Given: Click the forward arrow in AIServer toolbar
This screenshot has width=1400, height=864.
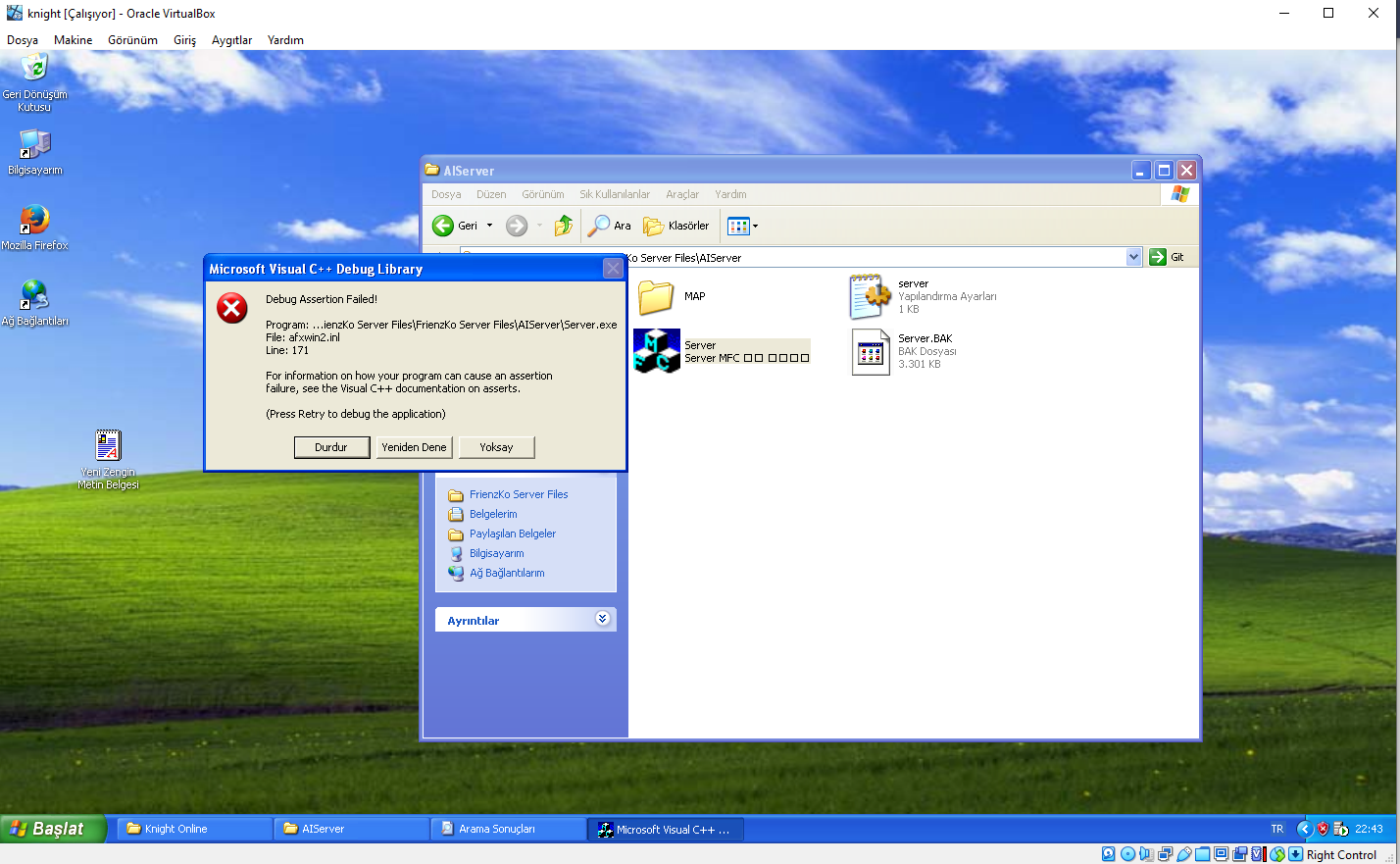Looking at the screenshot, I should [517, 226].
